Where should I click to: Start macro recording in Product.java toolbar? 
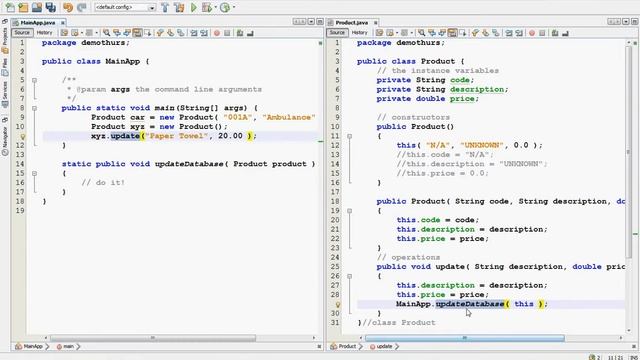point(532,33)
